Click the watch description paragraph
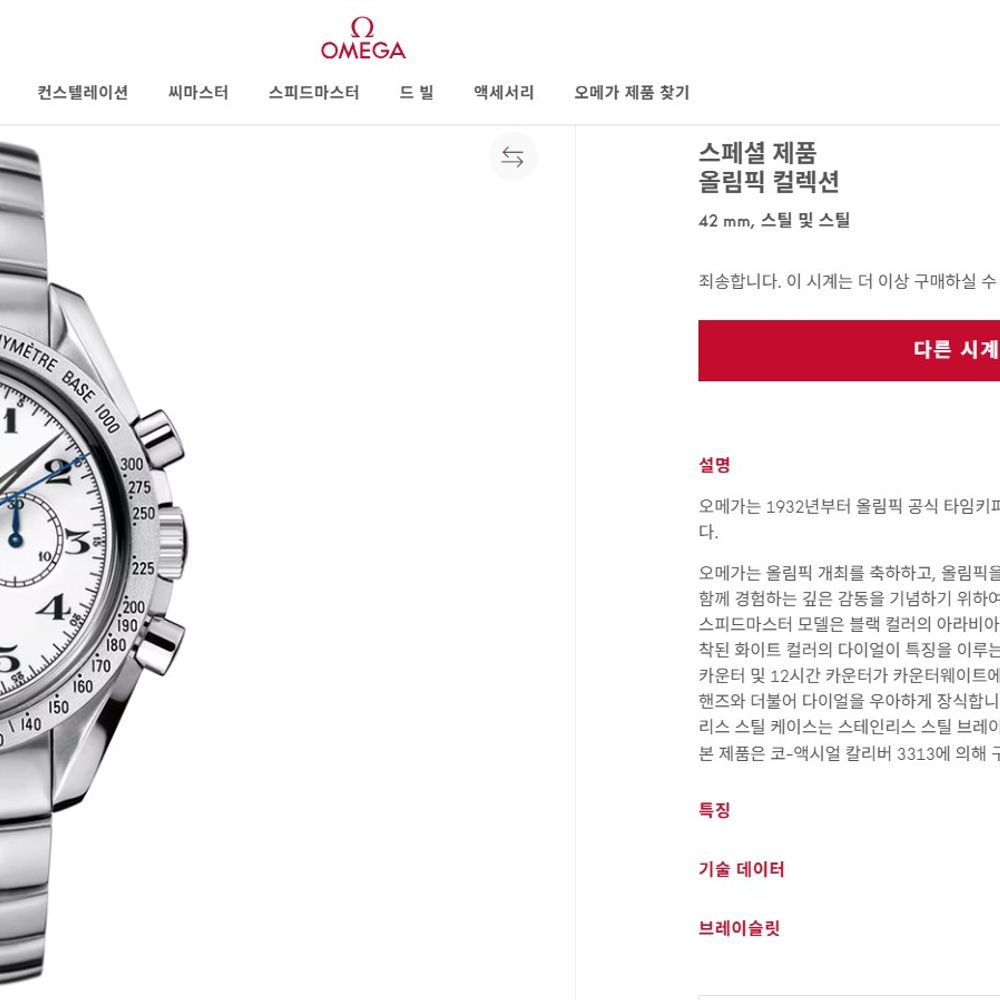Viewport: 1000px width, 1000px height. click(849, 663)
